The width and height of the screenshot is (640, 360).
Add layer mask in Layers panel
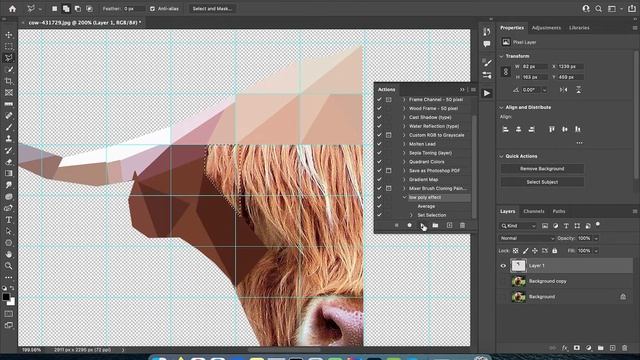(x=577, y=348)
